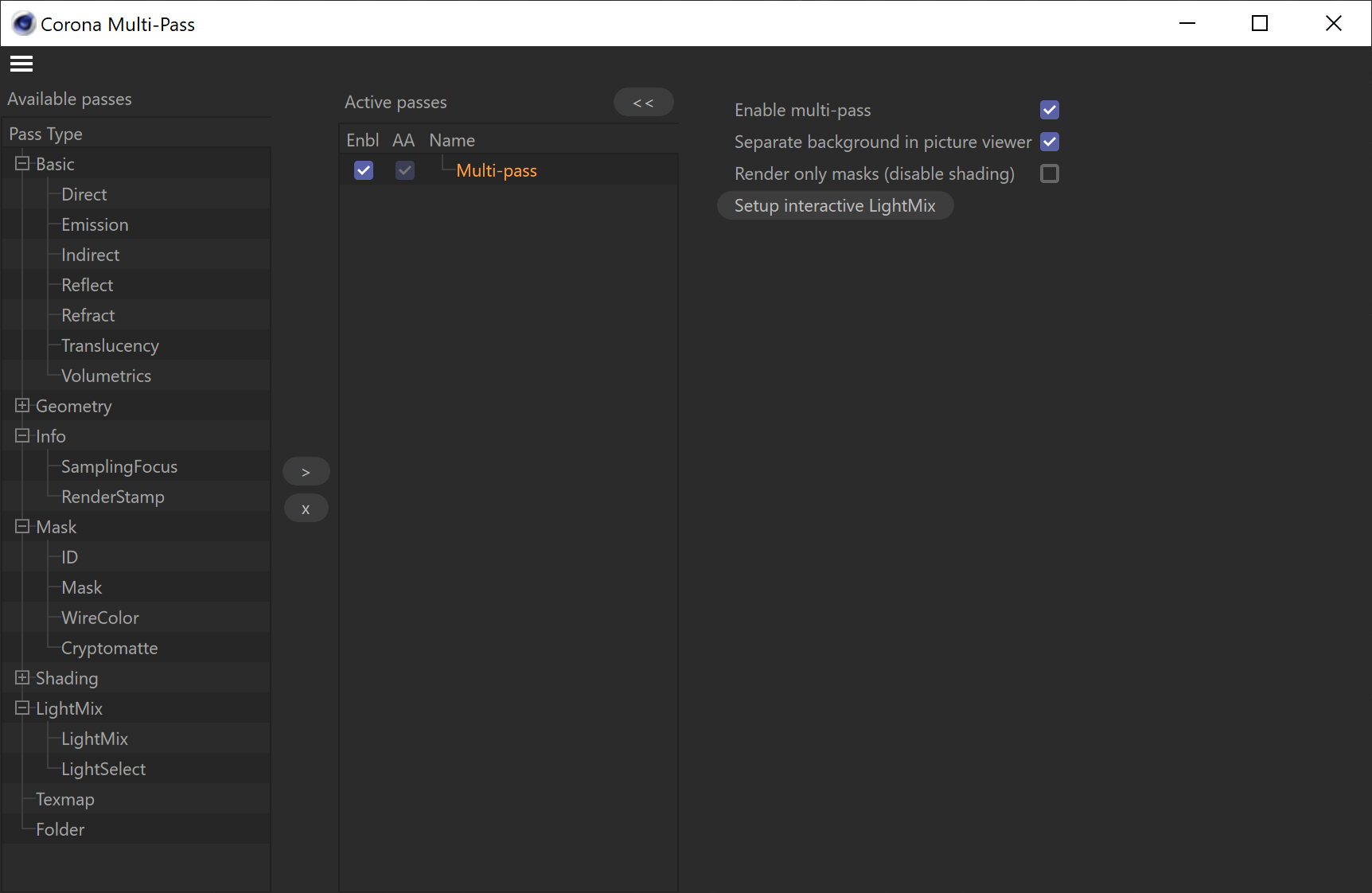
Task: Select the Cryptomatte pass type
Action: [109, 648]
